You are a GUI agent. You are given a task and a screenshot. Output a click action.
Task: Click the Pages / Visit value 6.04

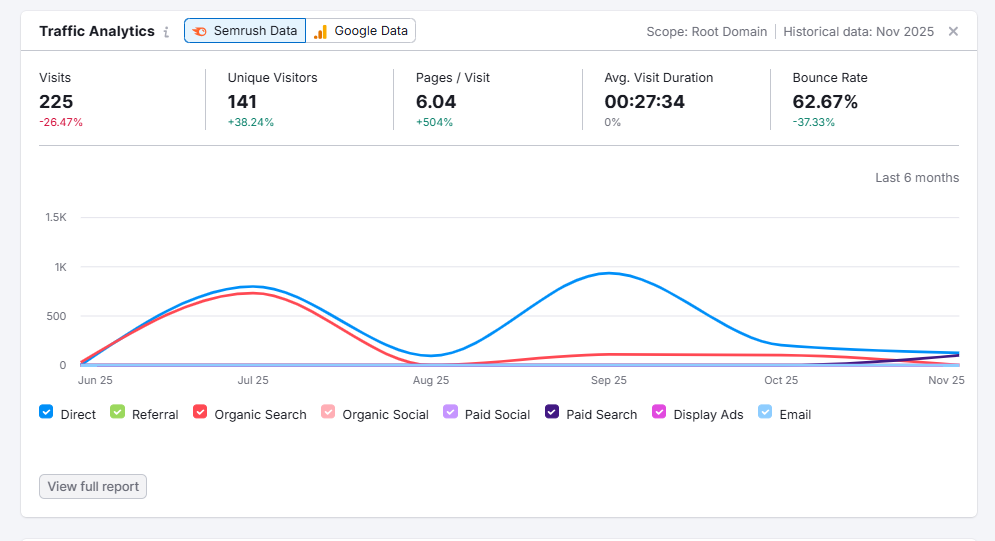click(436, 101)
